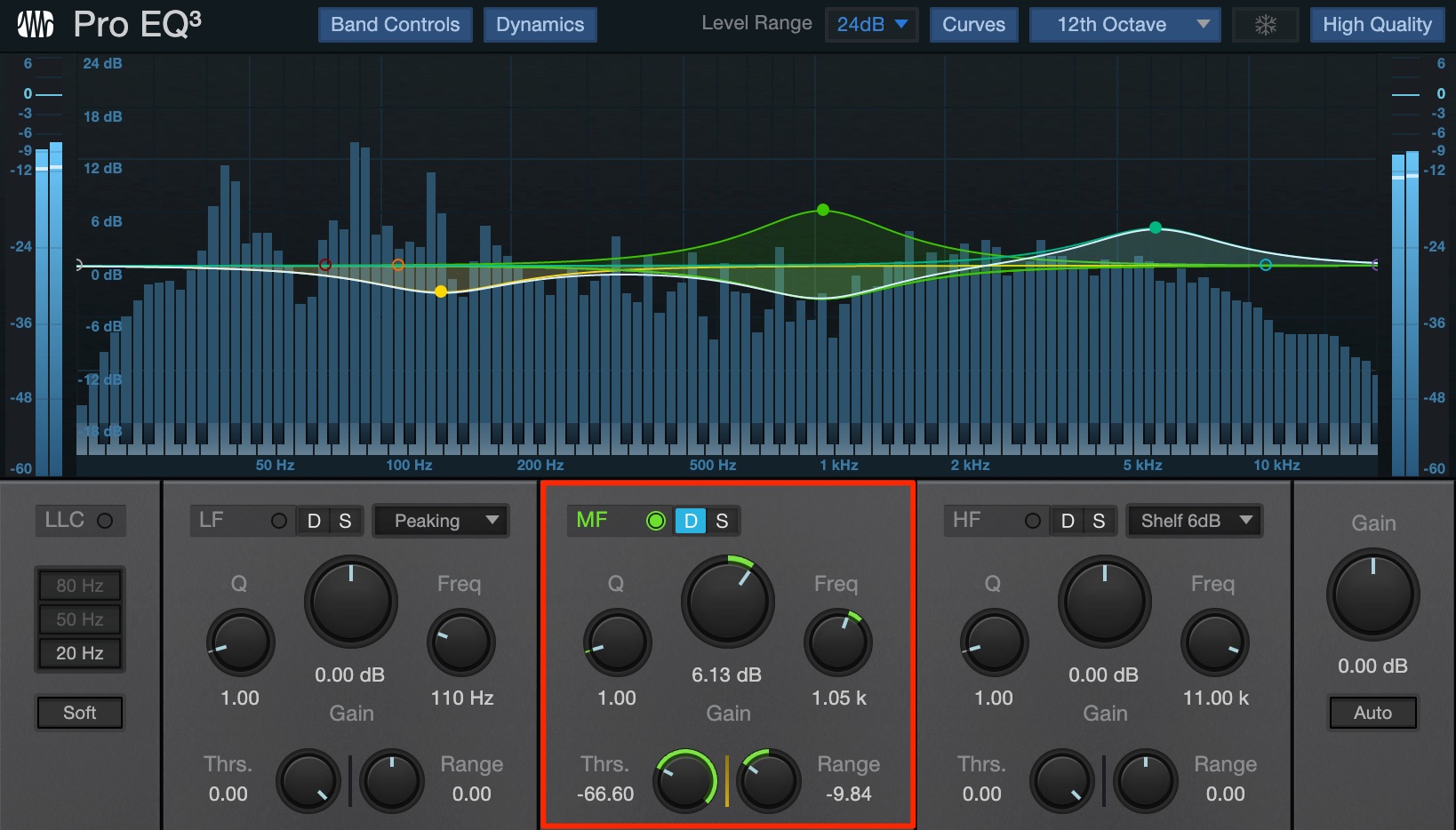
Task: Click the MF Range value -9.84
Action: 849,794
